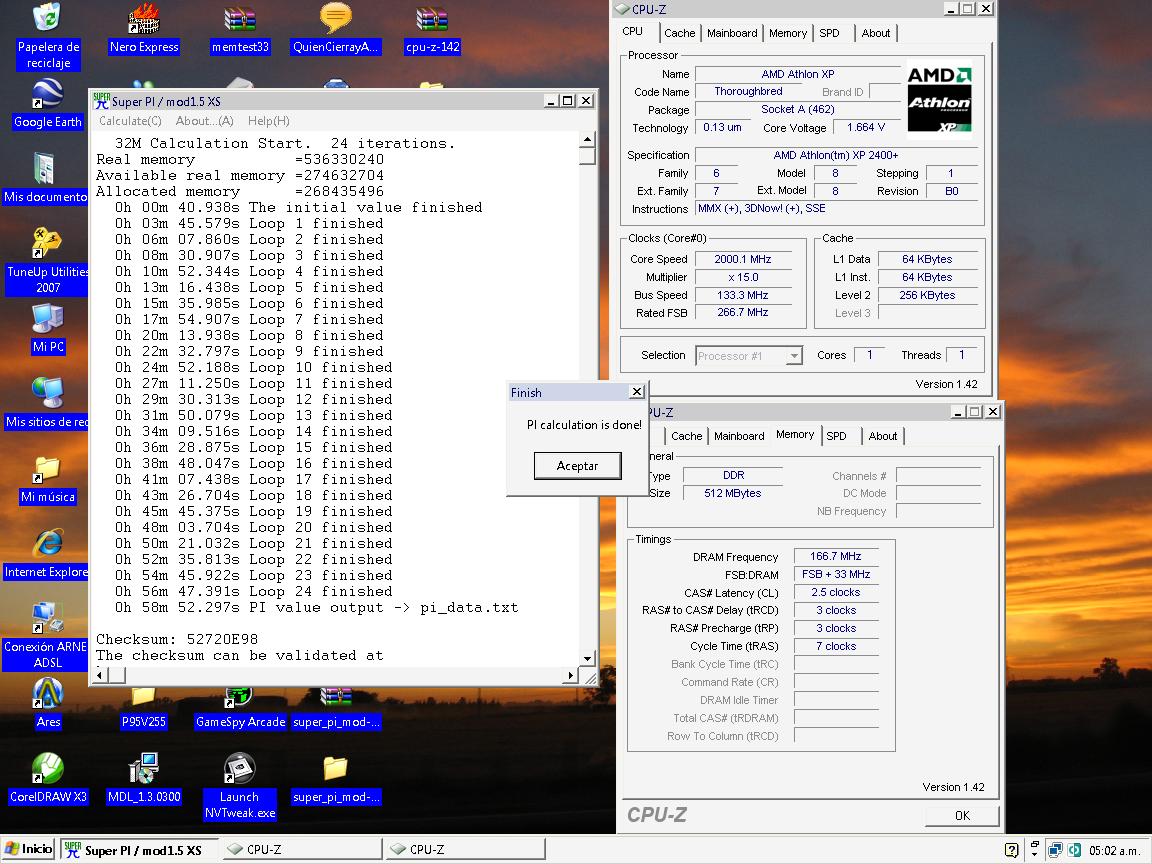Click the Specification AMD Athlon(tm) XP 2400+ field

836,155
